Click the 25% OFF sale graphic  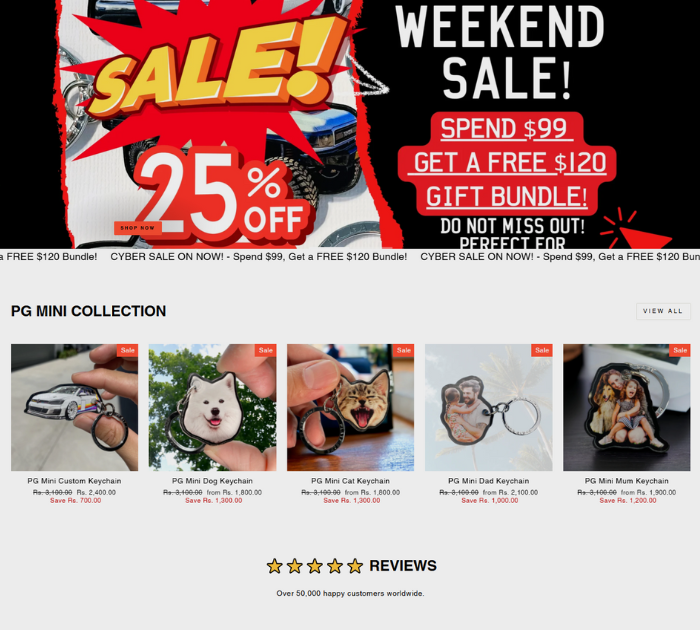pos(223,194)
